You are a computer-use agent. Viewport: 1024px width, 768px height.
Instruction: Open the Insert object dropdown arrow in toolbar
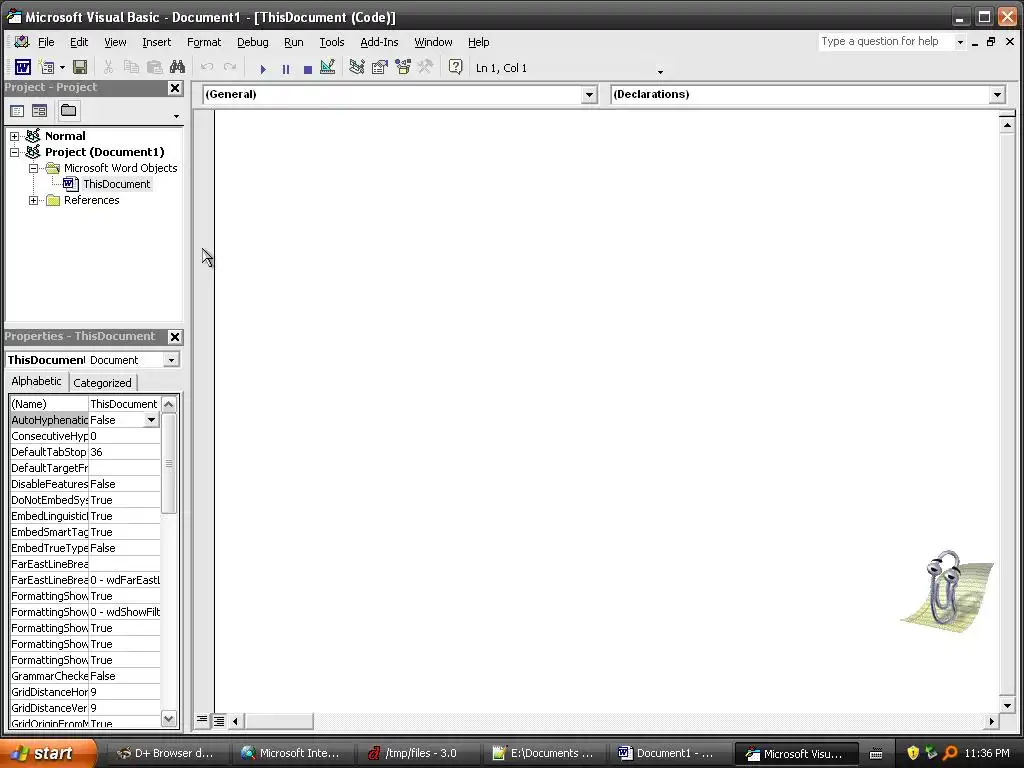pyautogui.click(x=62, y=67)
